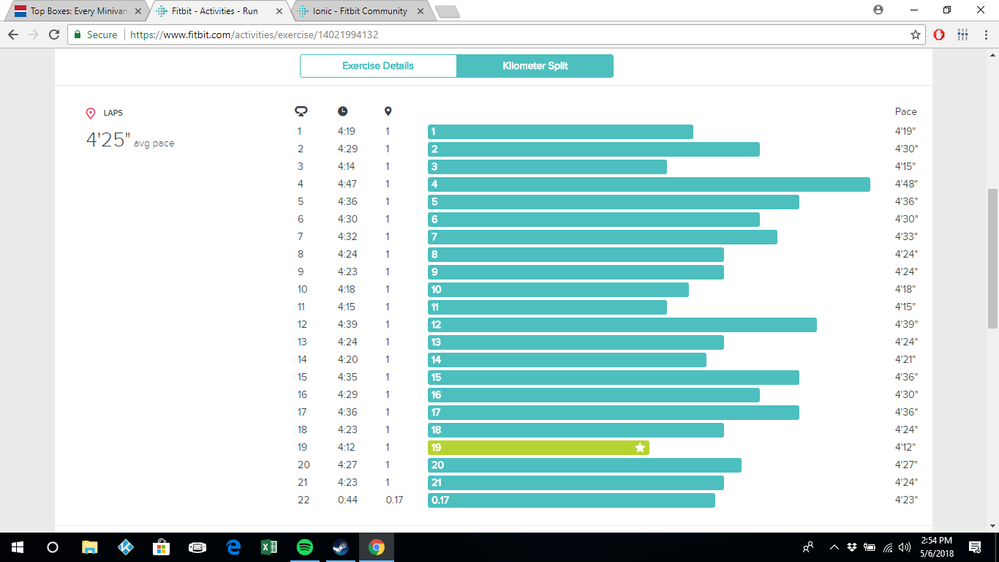The width and height of the screenshot is (999, 562).
Task: Reload the Fitbit page
Action: (x=55, y=34)
